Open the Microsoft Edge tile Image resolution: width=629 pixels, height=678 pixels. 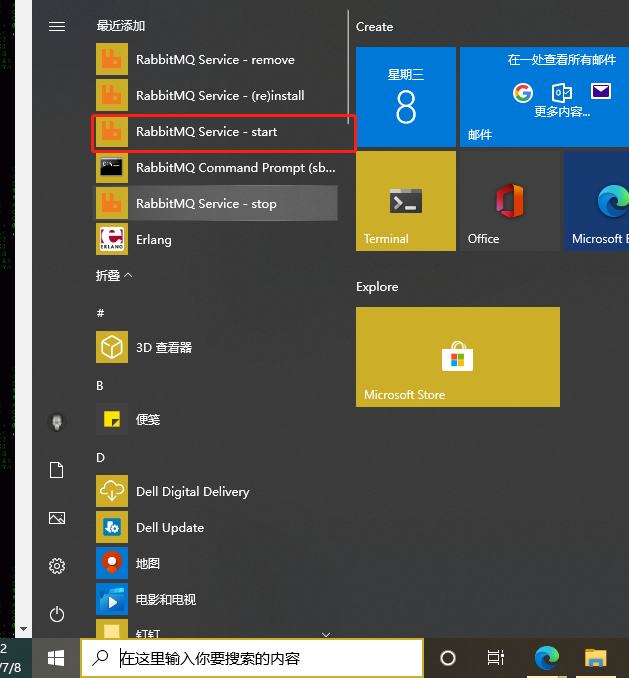coord(597,201)
